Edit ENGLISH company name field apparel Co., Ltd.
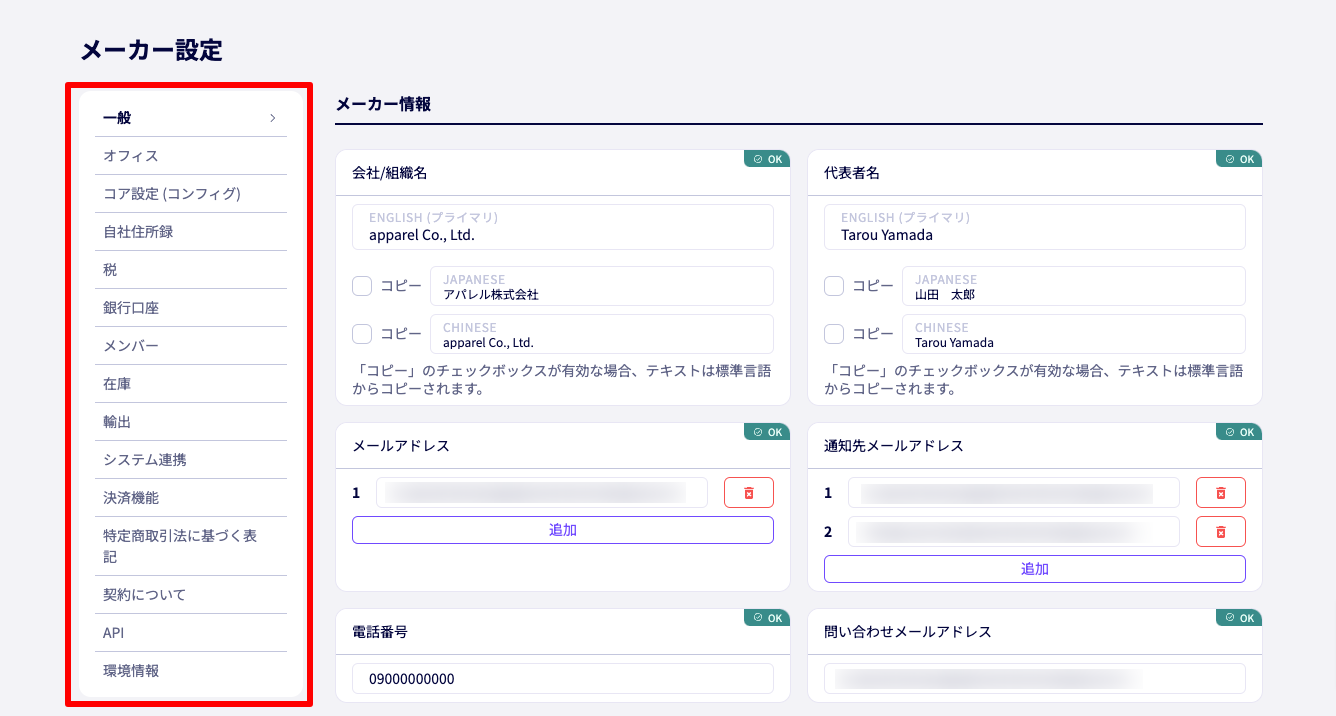 coord(563,227)
